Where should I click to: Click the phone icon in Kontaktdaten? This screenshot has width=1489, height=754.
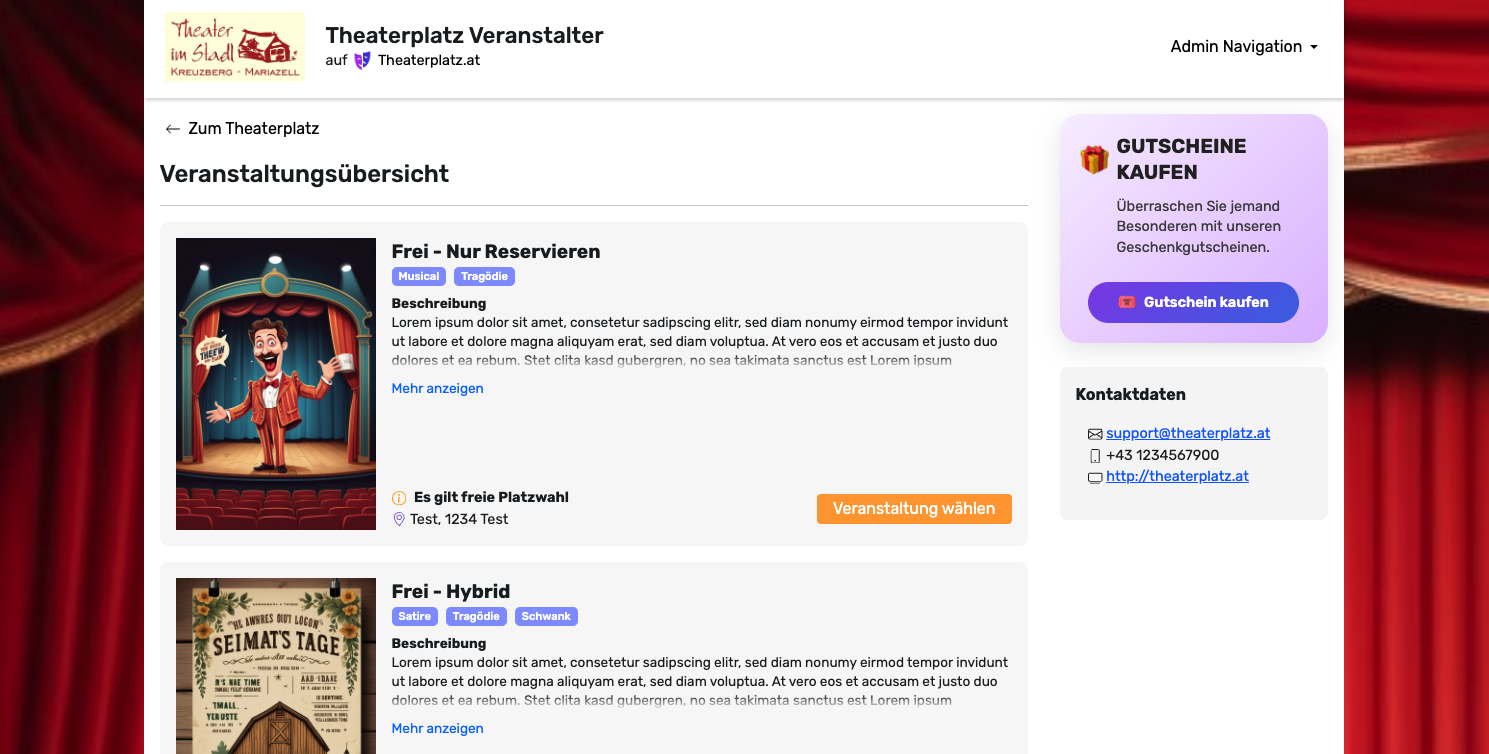pyautogui.click(x=1095, y=456)
